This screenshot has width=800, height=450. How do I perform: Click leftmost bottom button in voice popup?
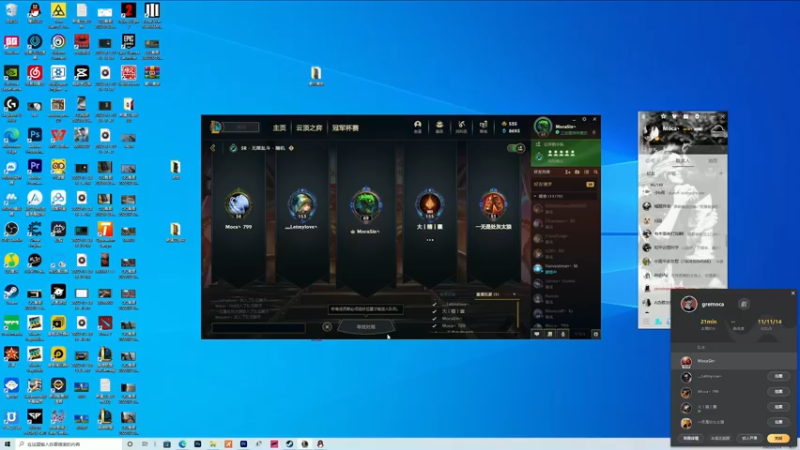[690, 438]
